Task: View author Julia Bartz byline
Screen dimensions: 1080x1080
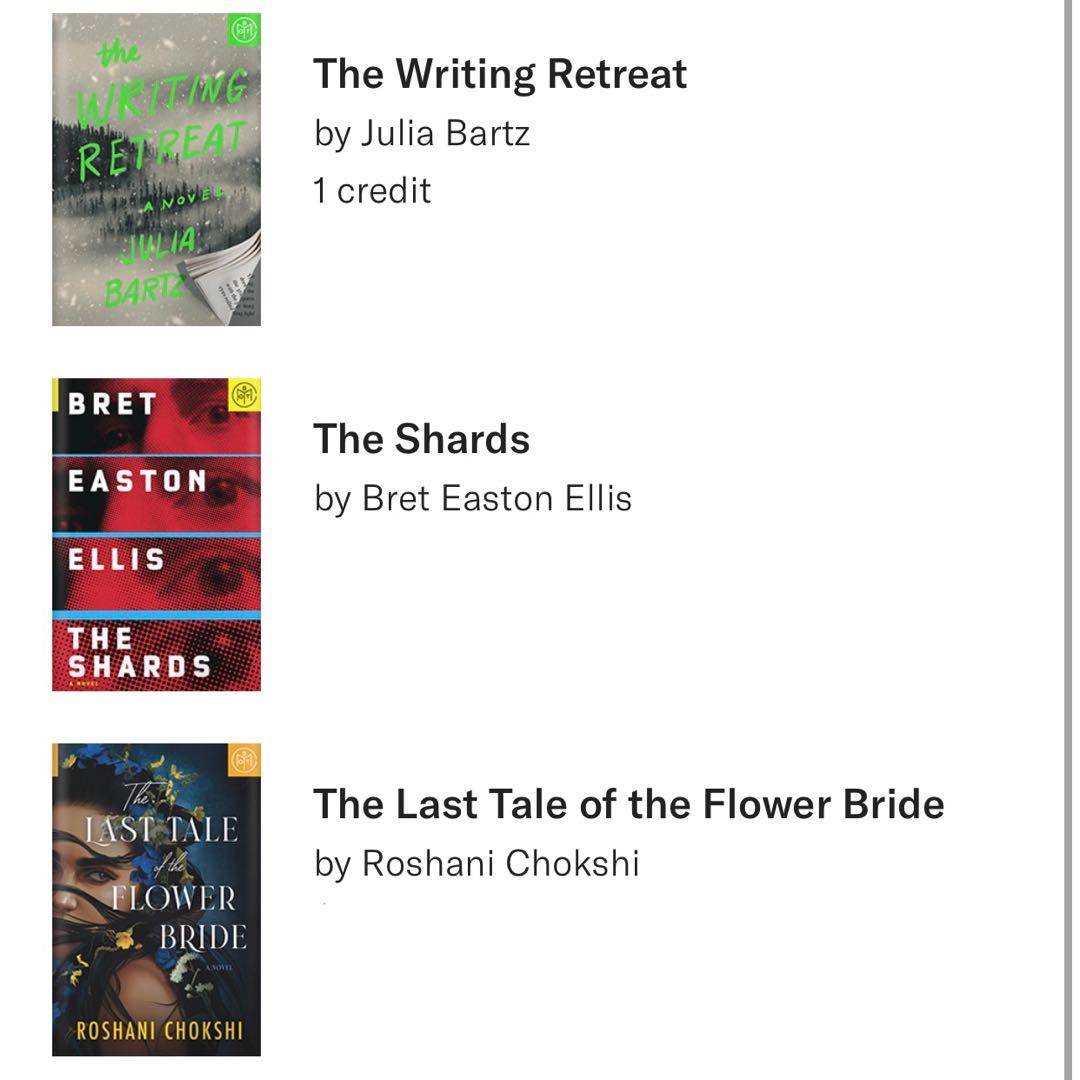Action: coord(421,132)
